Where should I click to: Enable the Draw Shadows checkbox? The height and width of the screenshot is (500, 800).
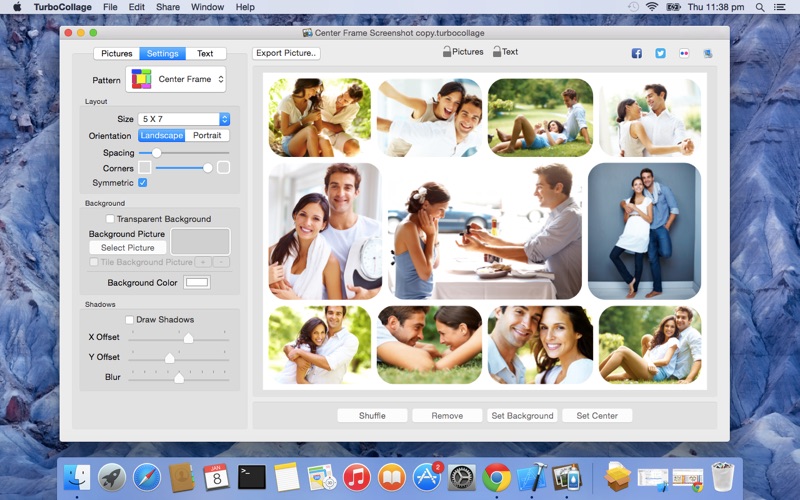[x=130, y=320]
